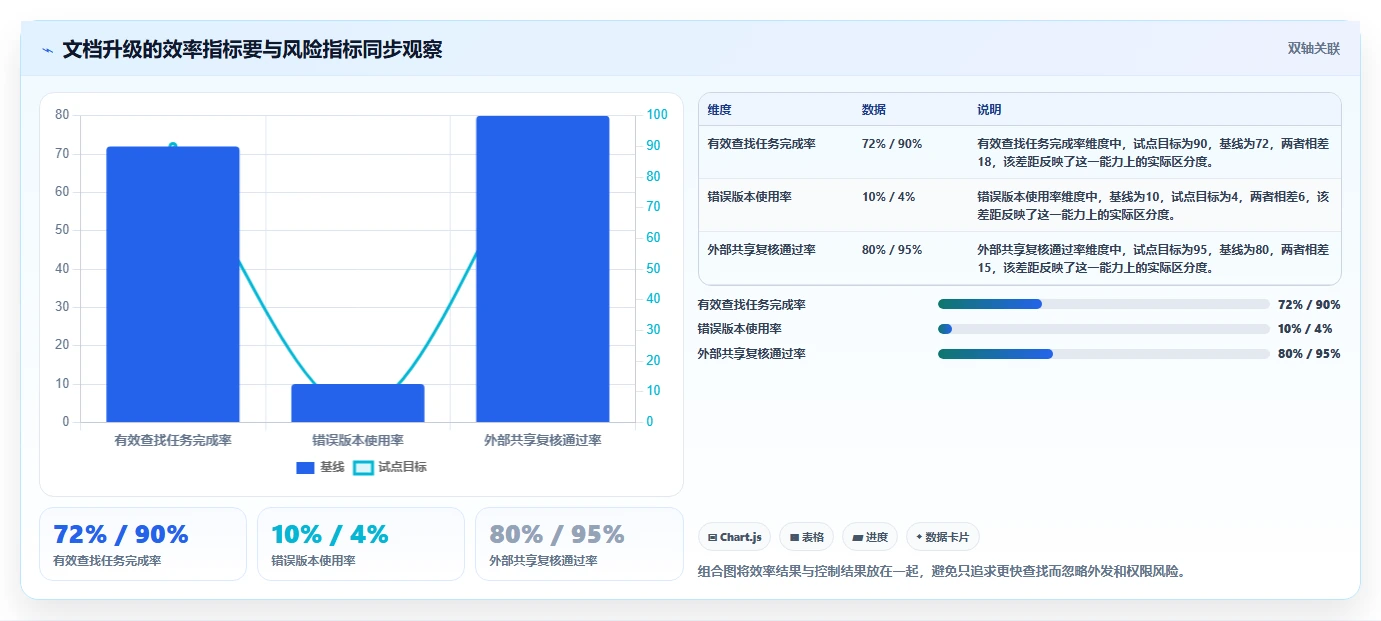Click the description starting 外部共享复核通过率维度中
1381x621 pixels.
click(x=1153, y=259)
